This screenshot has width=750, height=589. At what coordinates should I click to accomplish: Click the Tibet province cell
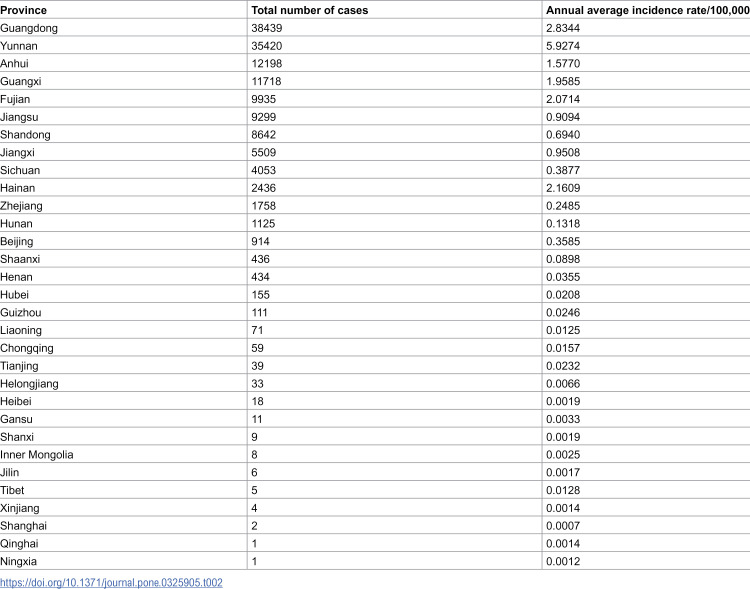12,490
